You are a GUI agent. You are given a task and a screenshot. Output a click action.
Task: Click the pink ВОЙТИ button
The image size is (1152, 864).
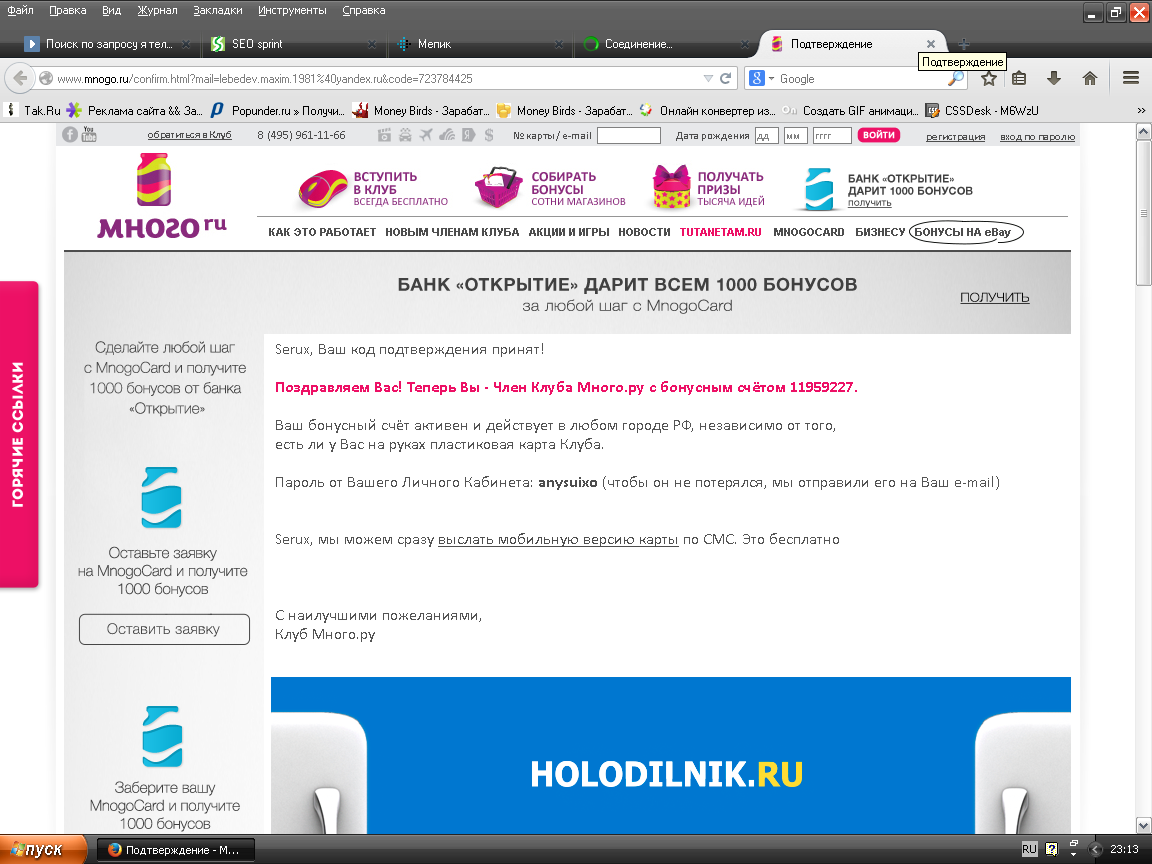878,135
